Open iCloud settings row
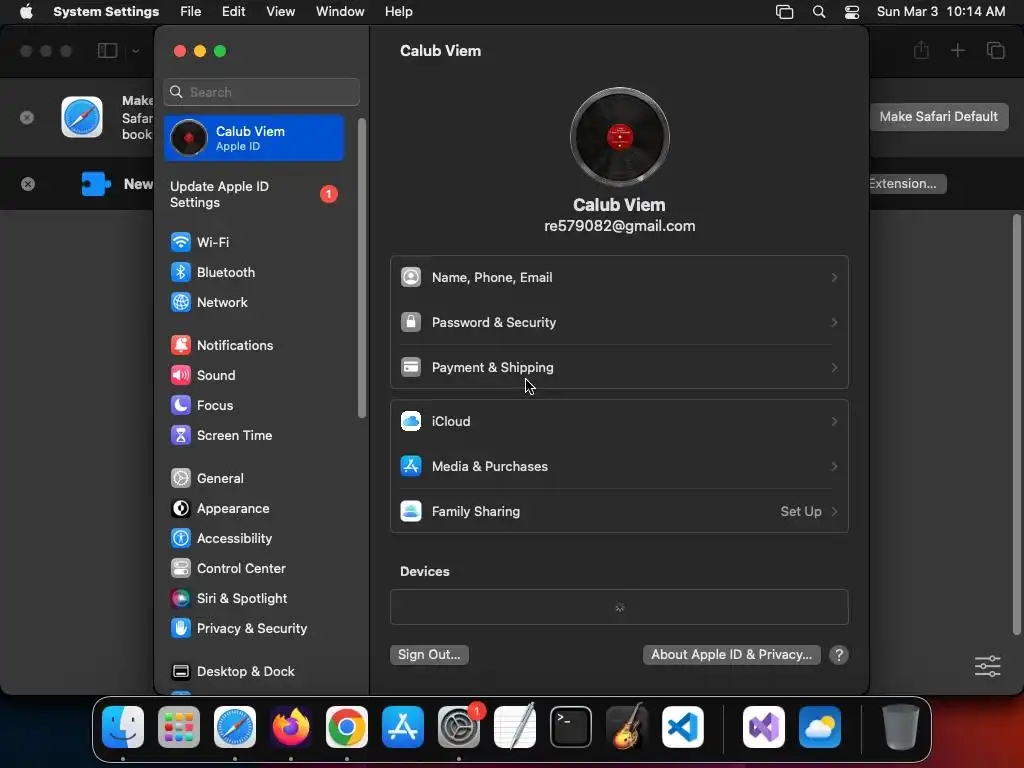 click(619, 421)
